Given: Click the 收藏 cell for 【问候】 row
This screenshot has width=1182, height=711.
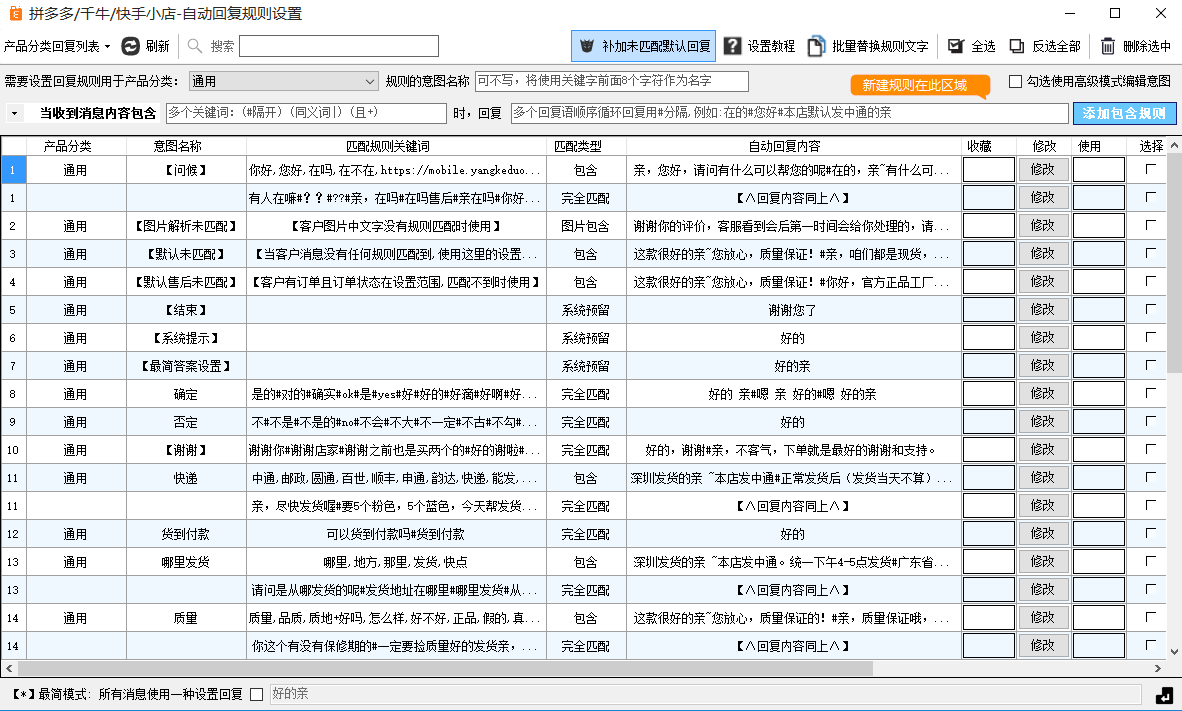Looking at the screenshot, I should click(x=988, y=170).
